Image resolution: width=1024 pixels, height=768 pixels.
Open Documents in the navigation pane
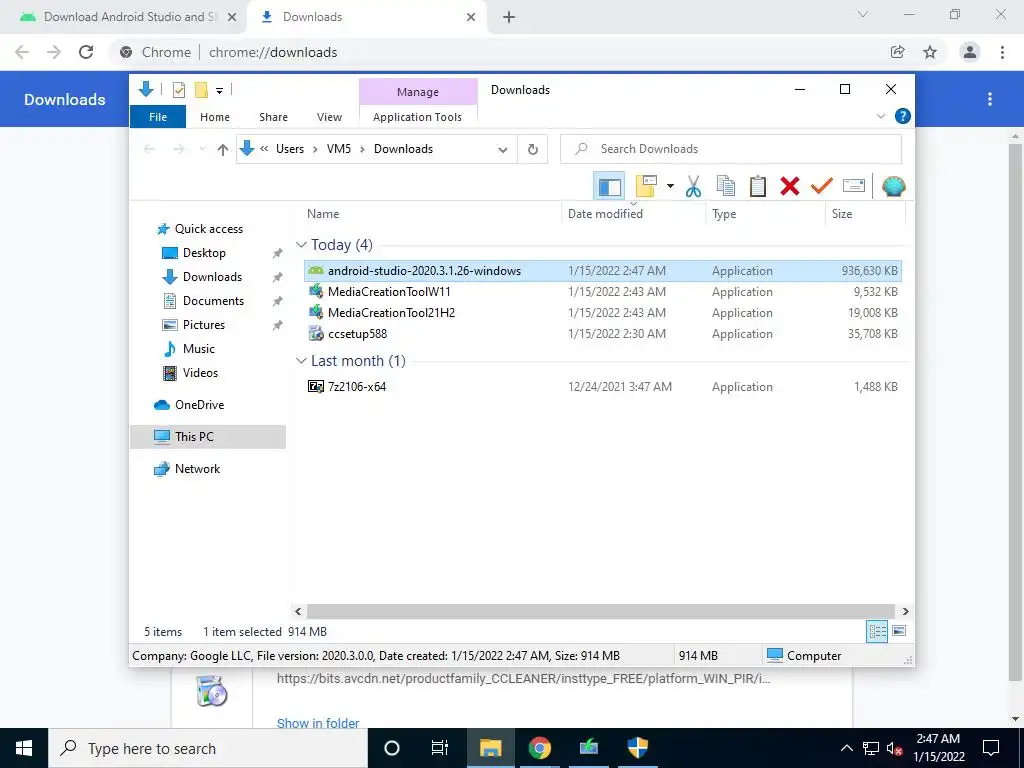click(213, 301)
